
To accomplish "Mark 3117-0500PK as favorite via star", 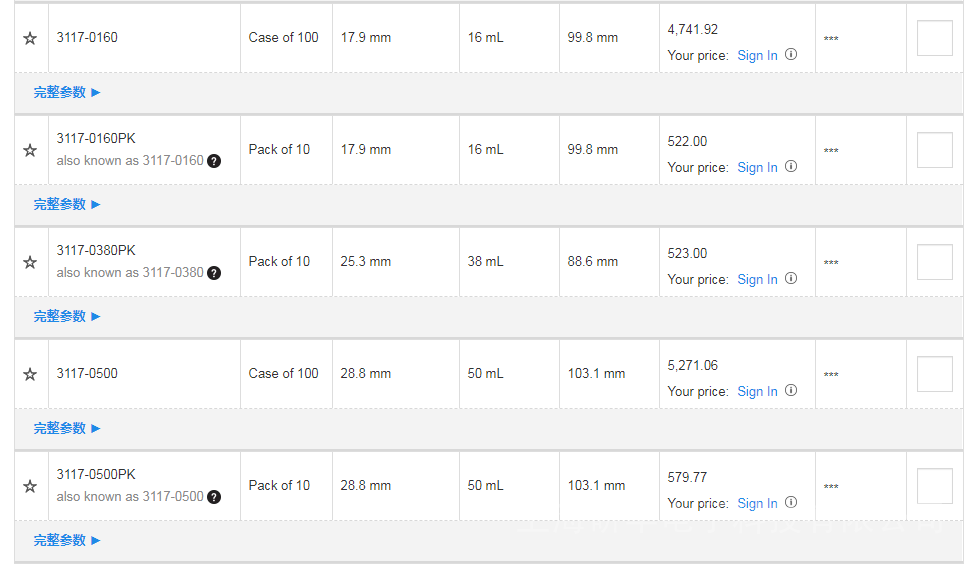I will pos(30,486).
